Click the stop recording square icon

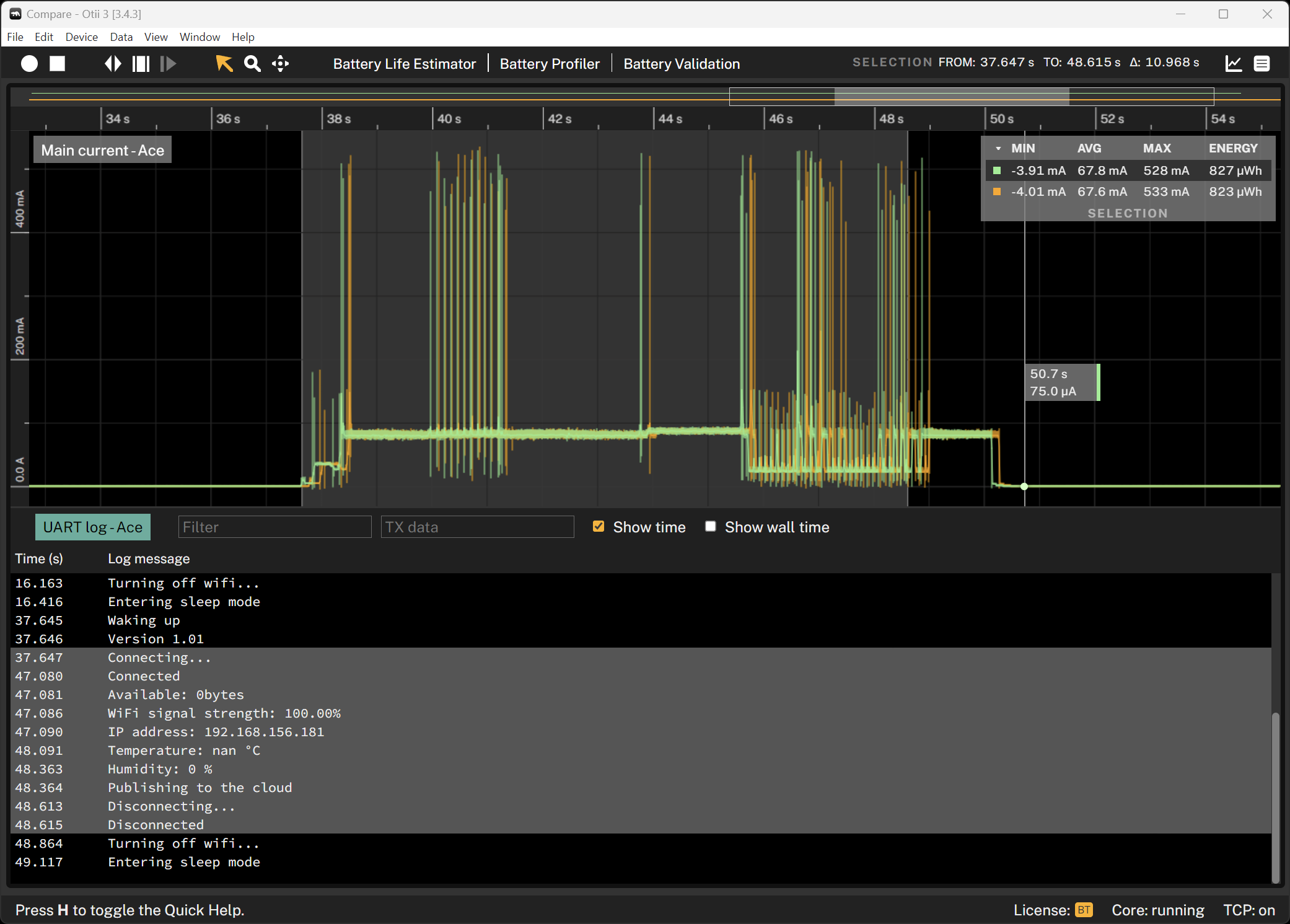tap(58, 64)
